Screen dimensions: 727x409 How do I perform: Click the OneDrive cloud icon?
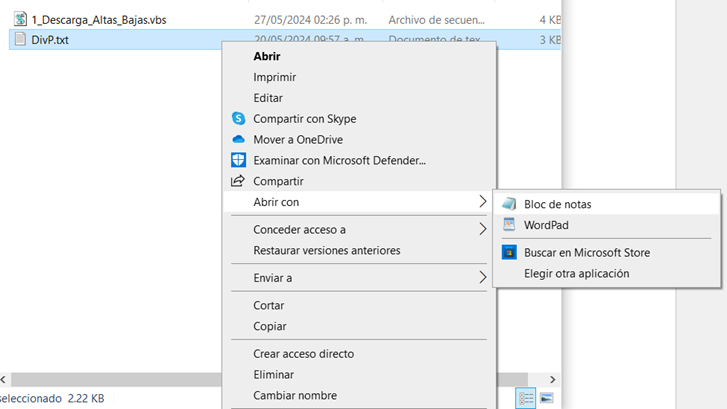point(238,140)
